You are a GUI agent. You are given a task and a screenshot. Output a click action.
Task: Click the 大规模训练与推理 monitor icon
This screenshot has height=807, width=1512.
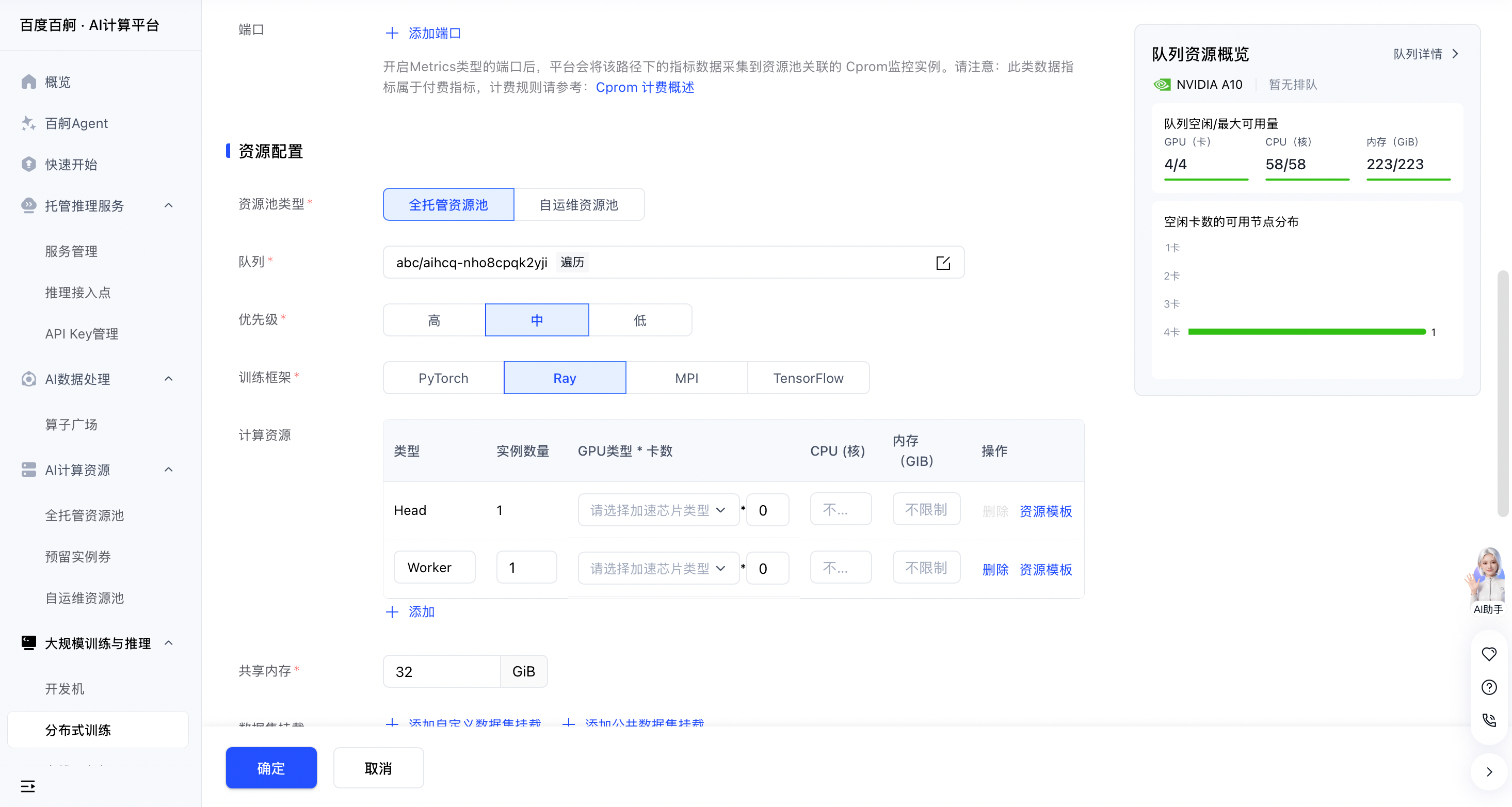coord(29,643)
